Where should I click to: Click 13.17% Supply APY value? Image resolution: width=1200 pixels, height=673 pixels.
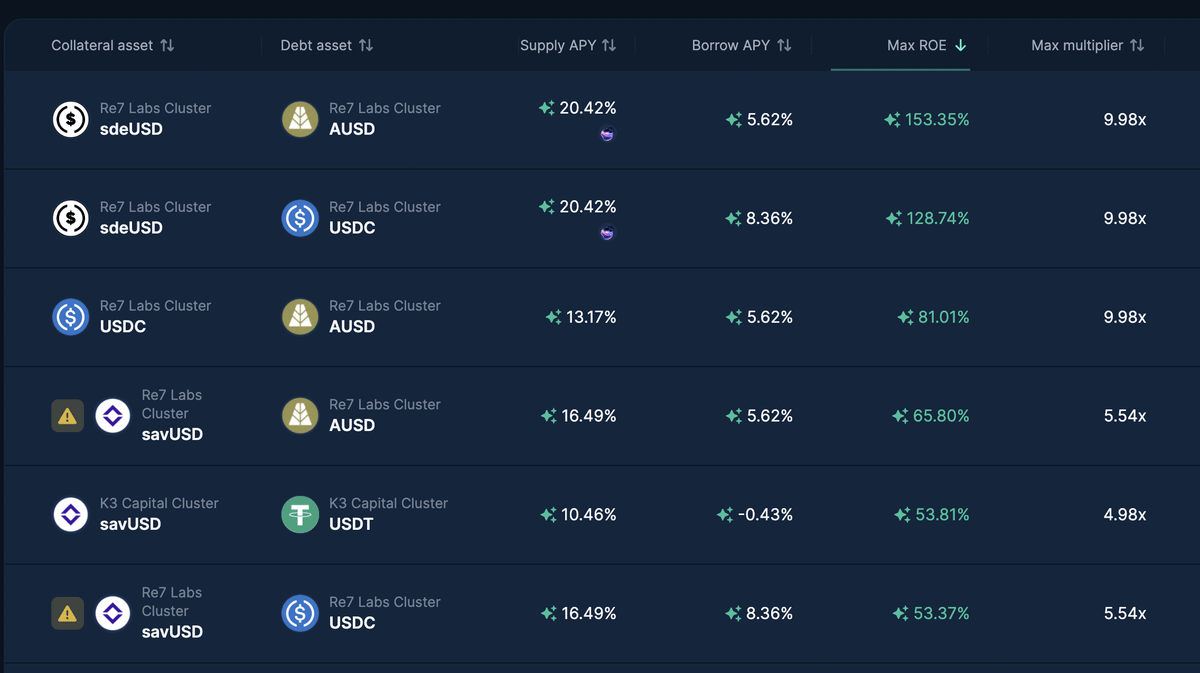tap(591, 317)
